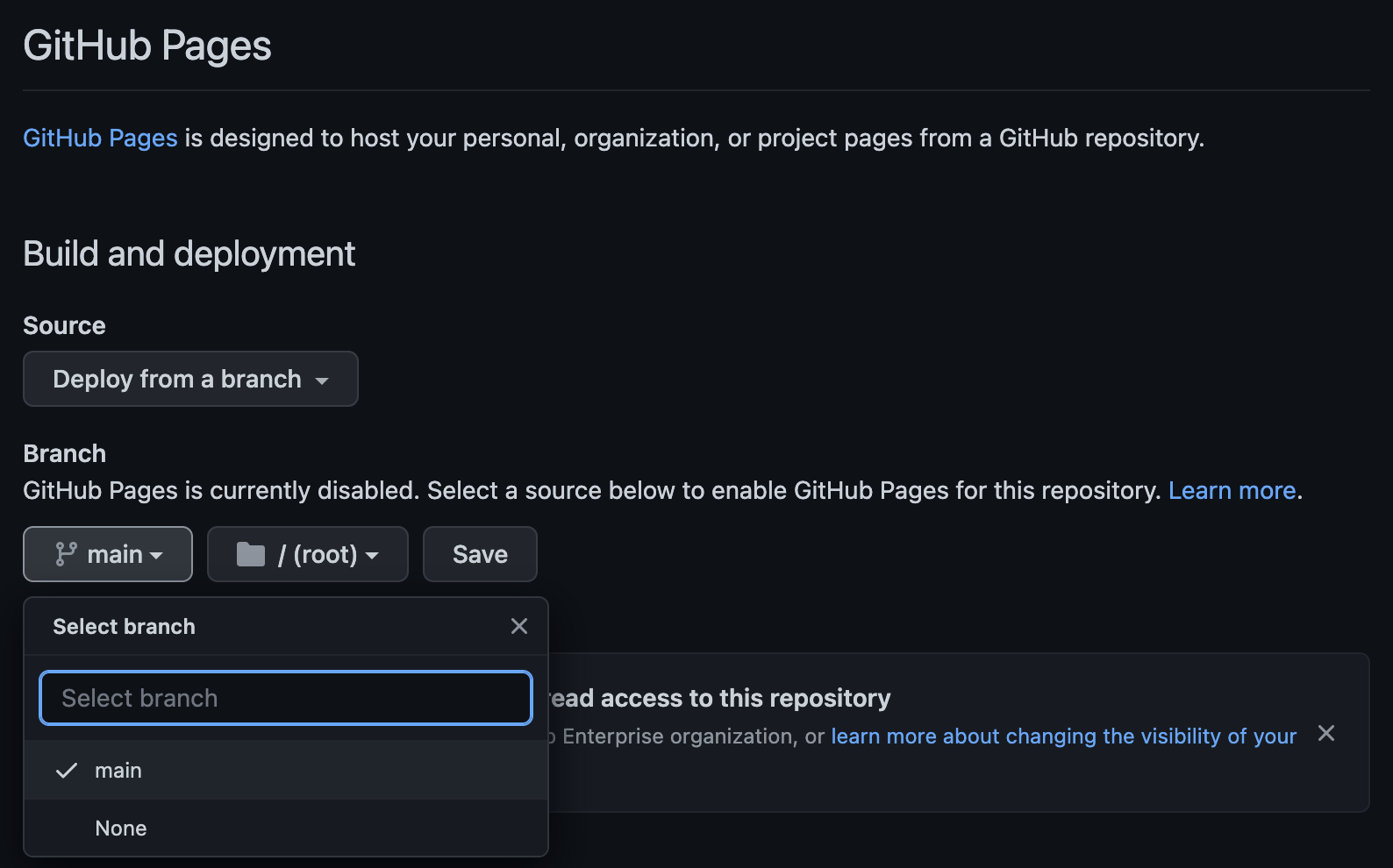Choose None from the branch list

[121, 829]
